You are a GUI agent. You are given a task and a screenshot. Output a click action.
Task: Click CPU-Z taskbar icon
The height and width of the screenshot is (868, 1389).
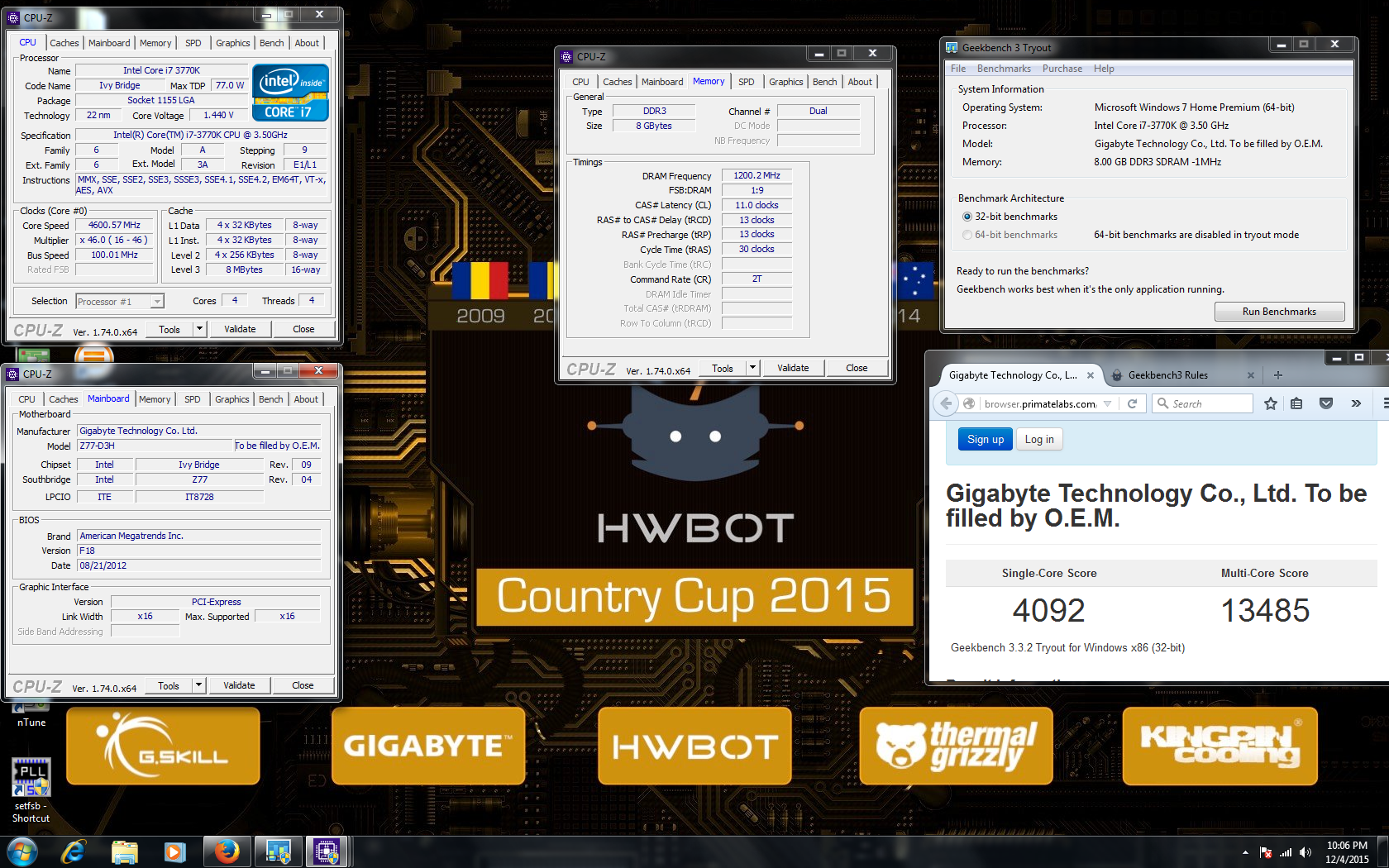327,851
